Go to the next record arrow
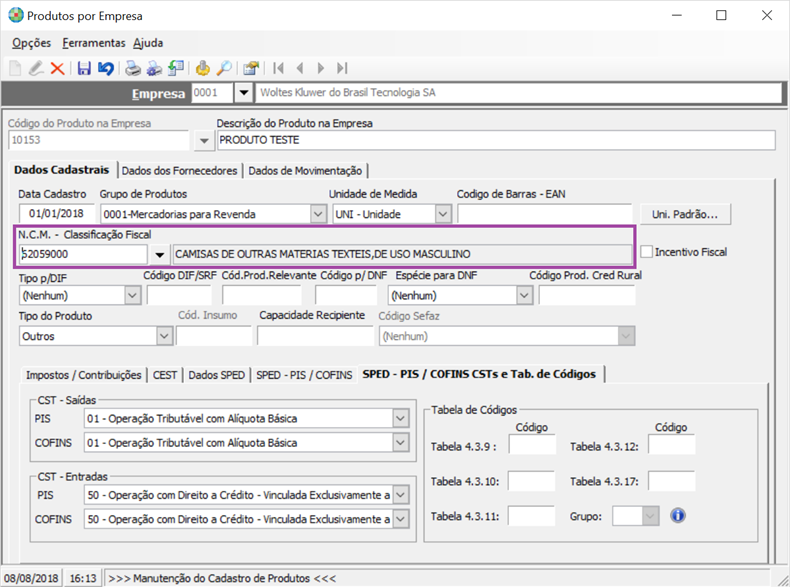Viewport: 790px width, 587px height. [321, 68]
